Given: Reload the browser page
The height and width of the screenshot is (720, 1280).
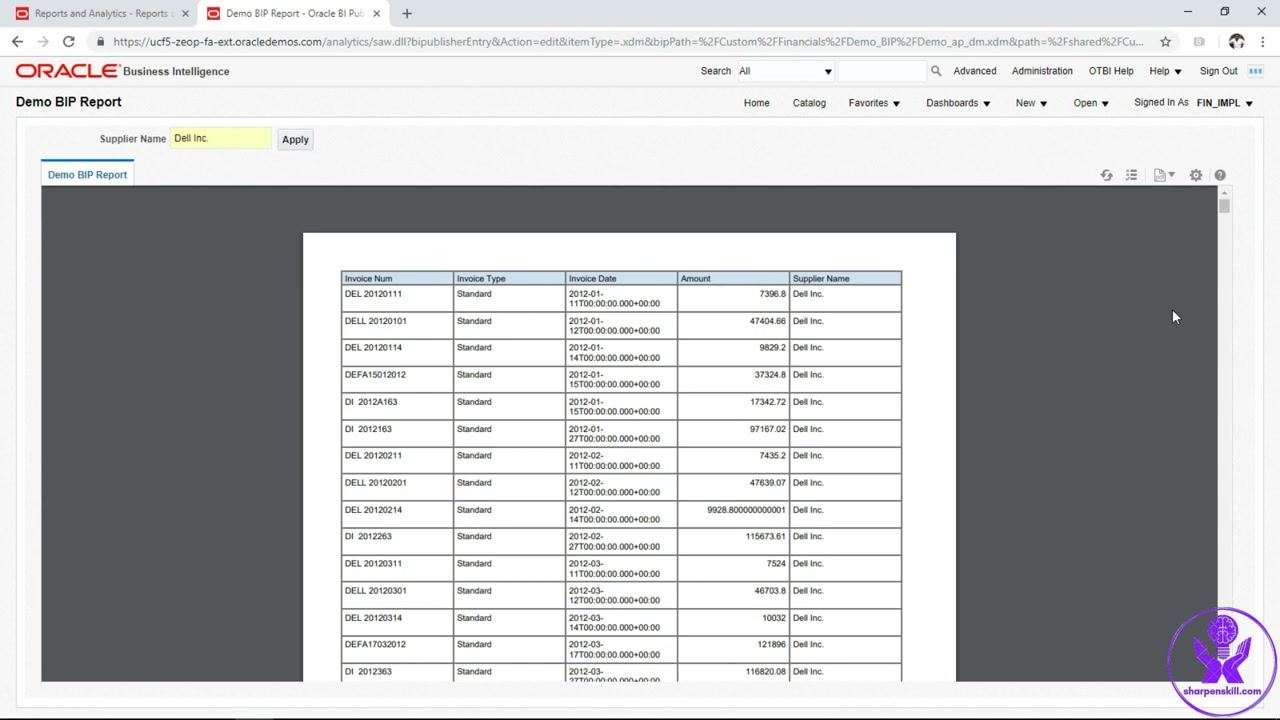Looking at the screenshot, I should coord(68,41).
